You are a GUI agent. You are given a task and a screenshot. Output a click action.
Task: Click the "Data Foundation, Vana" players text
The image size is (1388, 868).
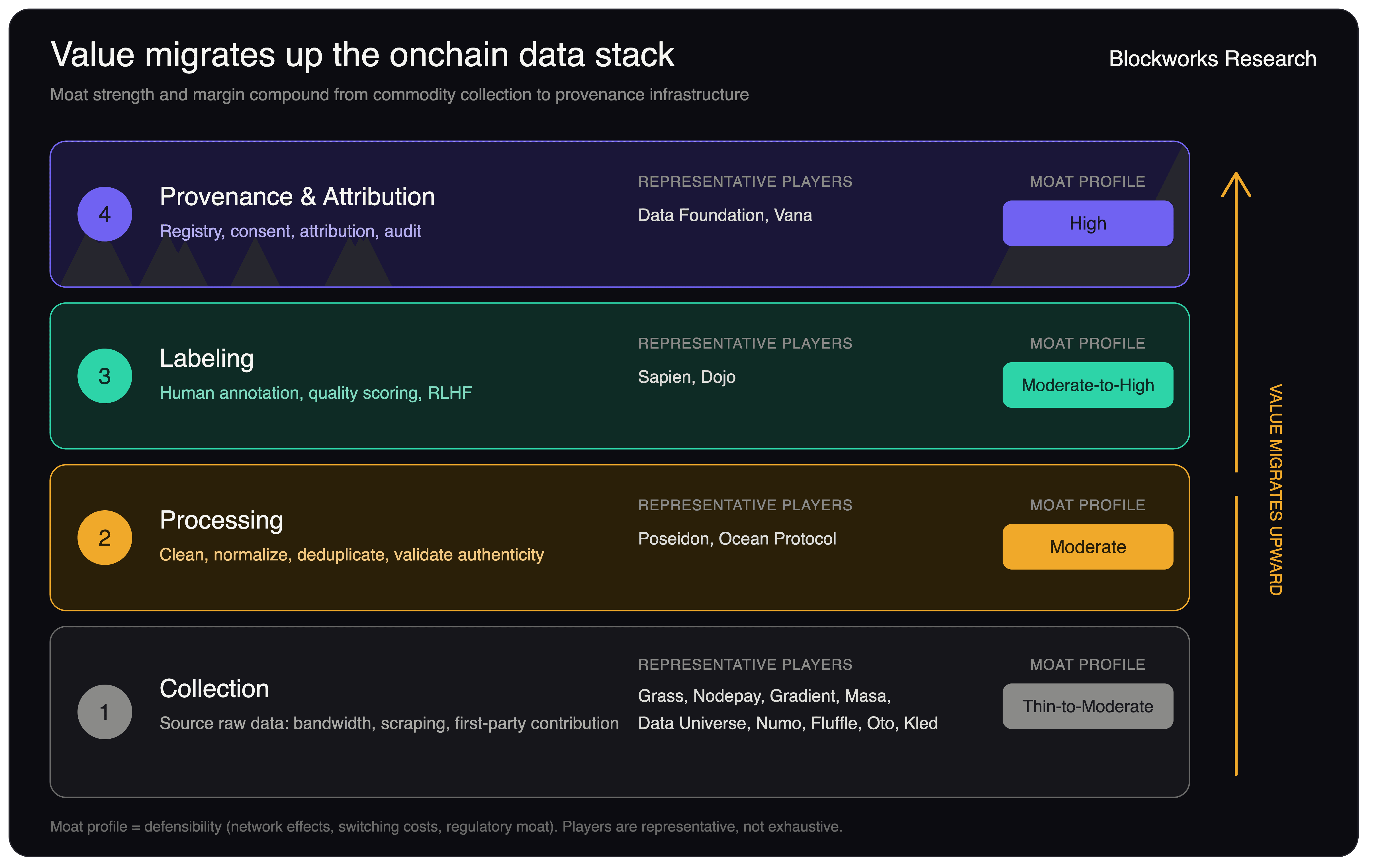725,215
